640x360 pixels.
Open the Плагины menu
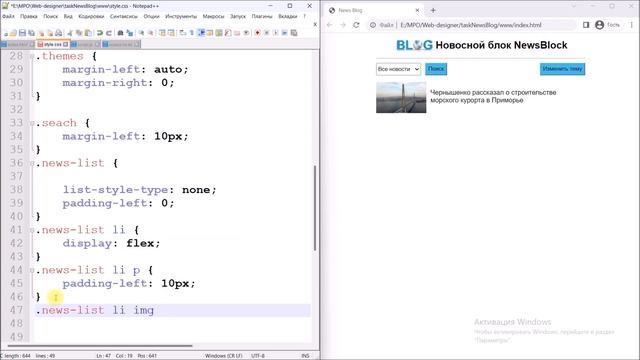tap(262, 16)
